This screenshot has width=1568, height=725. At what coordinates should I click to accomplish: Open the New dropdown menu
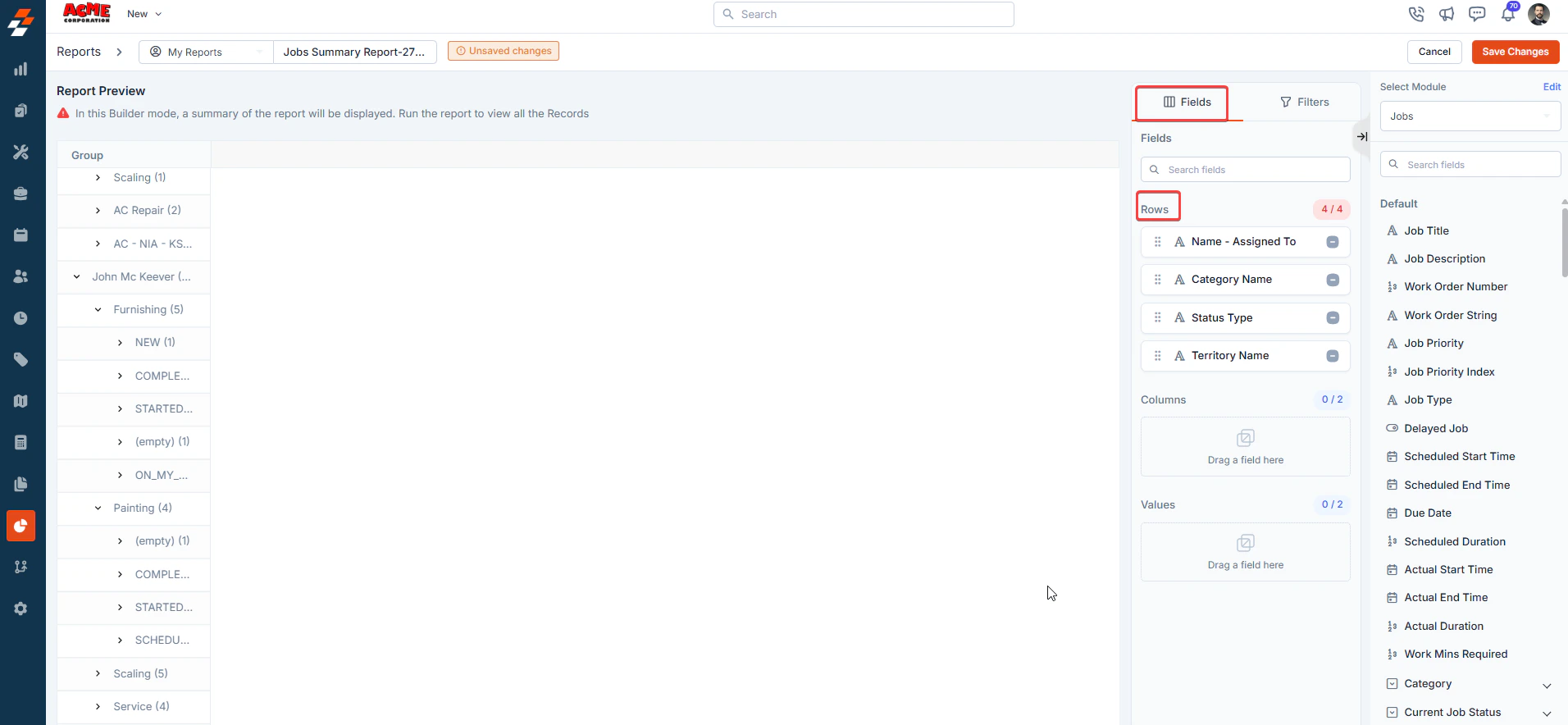[x=144, y=14]
